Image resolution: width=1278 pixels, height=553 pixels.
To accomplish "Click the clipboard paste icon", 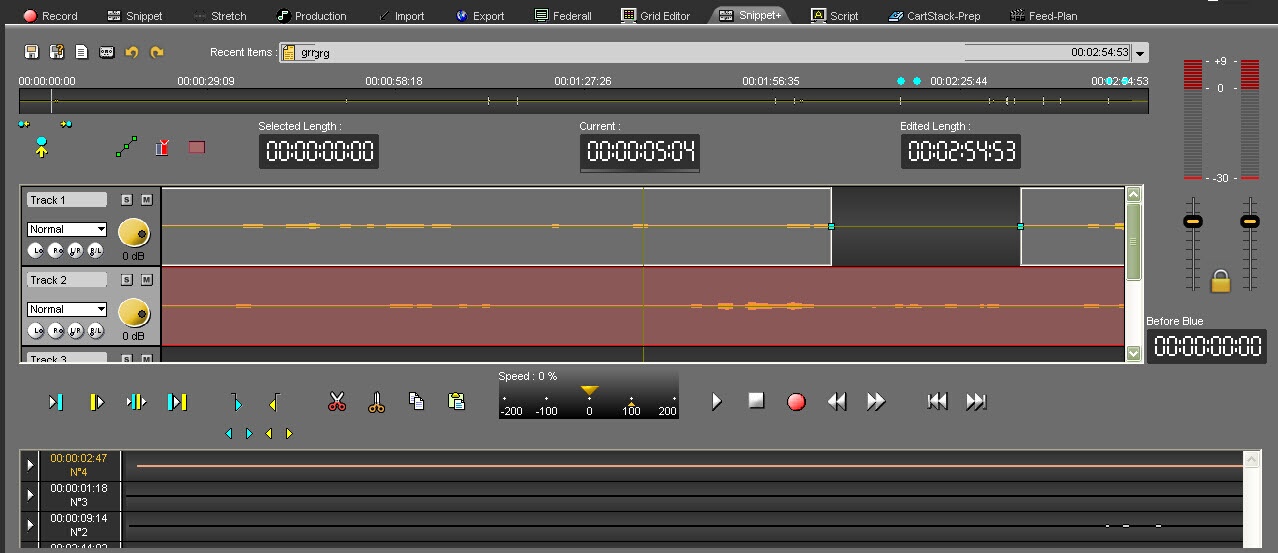I will point(456,402).
